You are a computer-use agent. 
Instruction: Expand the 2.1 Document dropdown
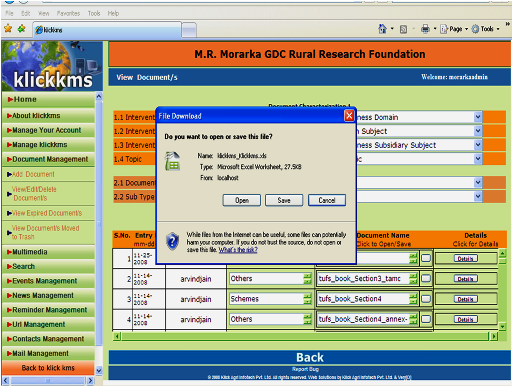(x=478, y=182)
